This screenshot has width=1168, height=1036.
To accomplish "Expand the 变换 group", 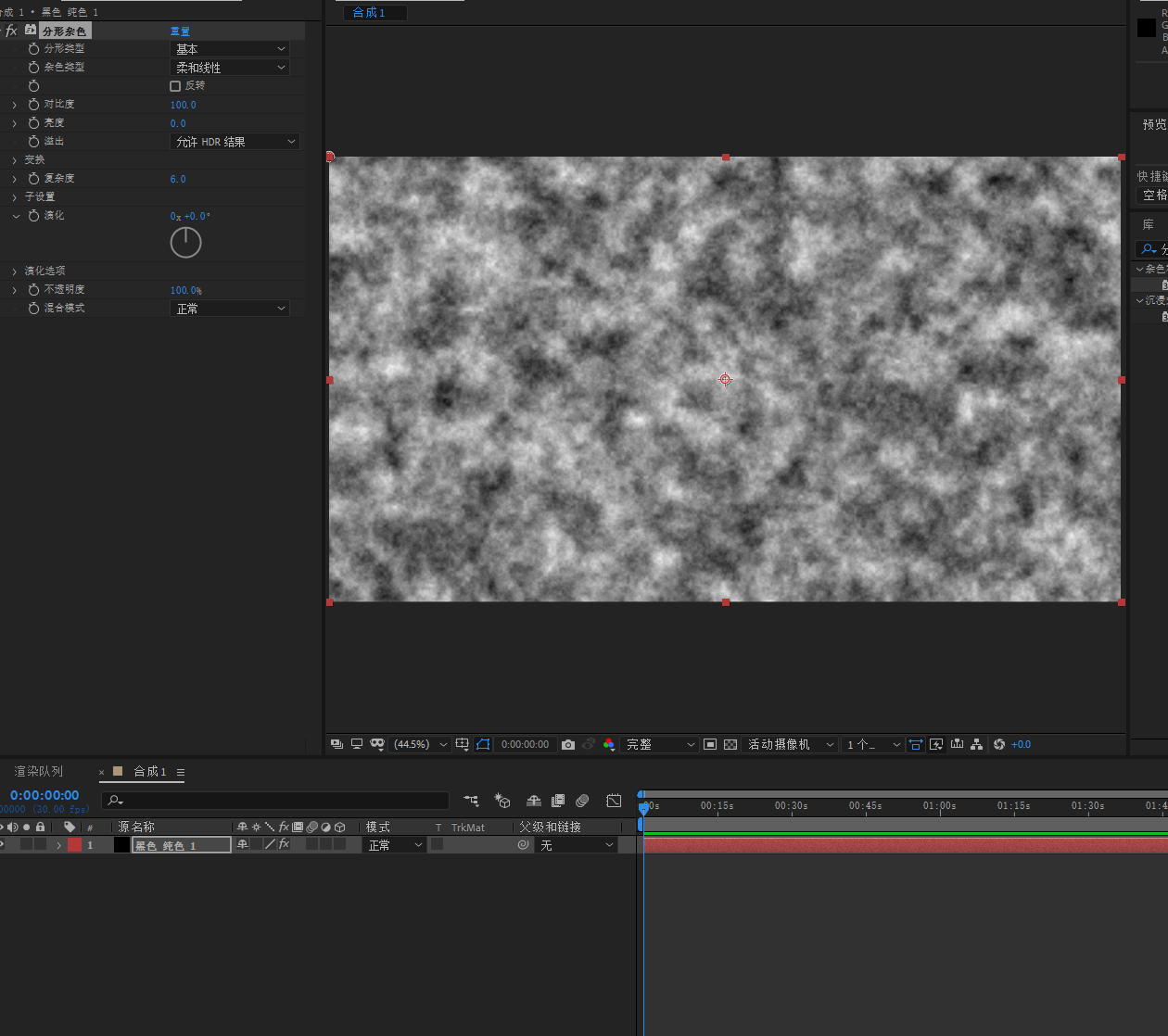I will pyautogui.click(x=15, y=160).
